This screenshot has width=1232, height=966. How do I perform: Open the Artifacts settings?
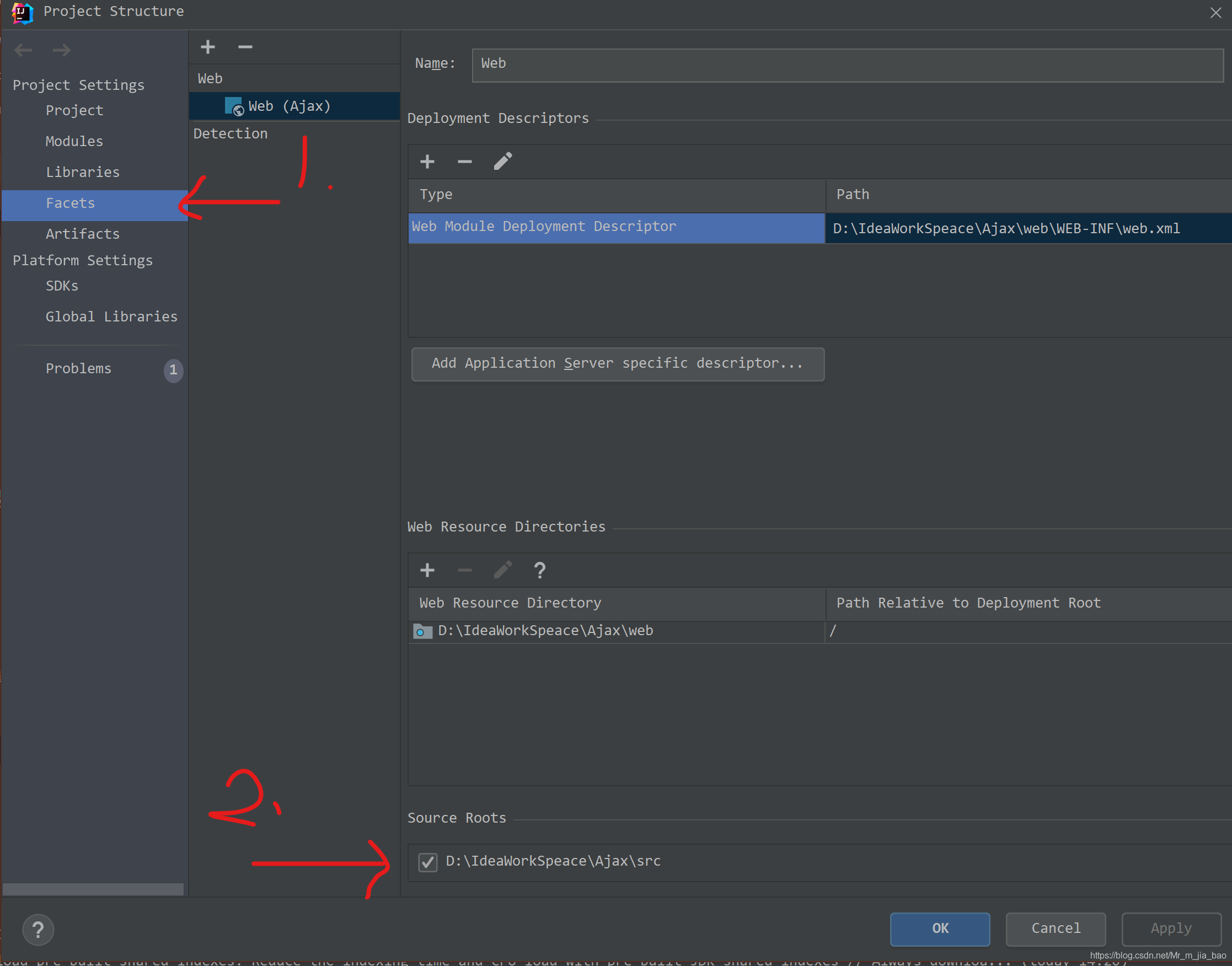(83, 234)
